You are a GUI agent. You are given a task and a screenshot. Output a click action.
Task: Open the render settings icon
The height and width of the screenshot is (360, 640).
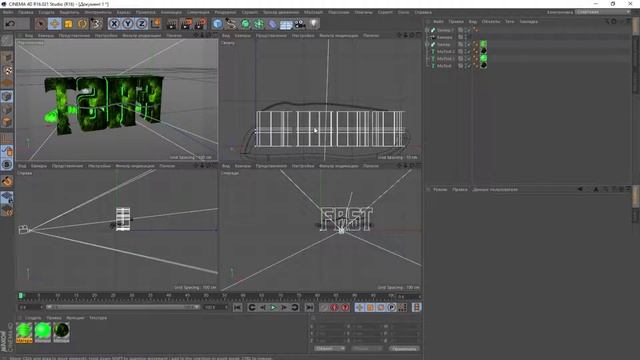pyautogui.click(x=200, y=24)
